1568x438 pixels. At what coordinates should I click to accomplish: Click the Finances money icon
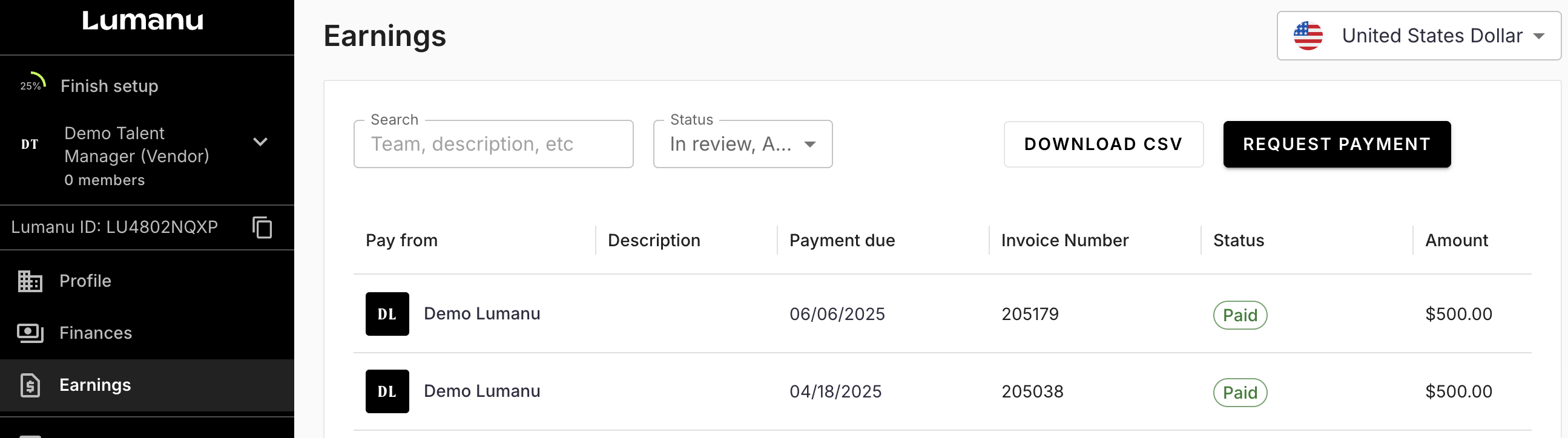[x=30, y=333]
